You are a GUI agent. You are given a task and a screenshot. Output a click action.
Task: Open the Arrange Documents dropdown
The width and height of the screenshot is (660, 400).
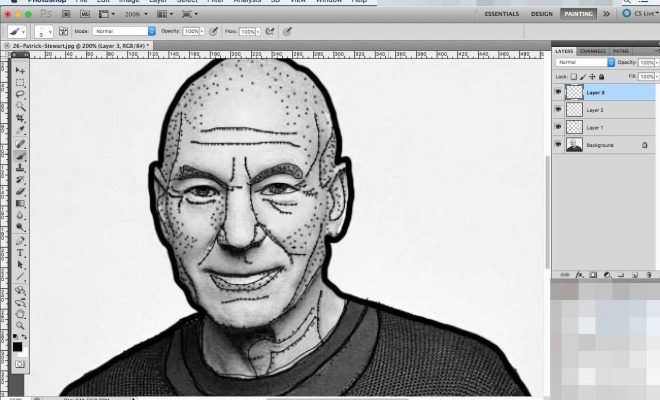point(165,14)
